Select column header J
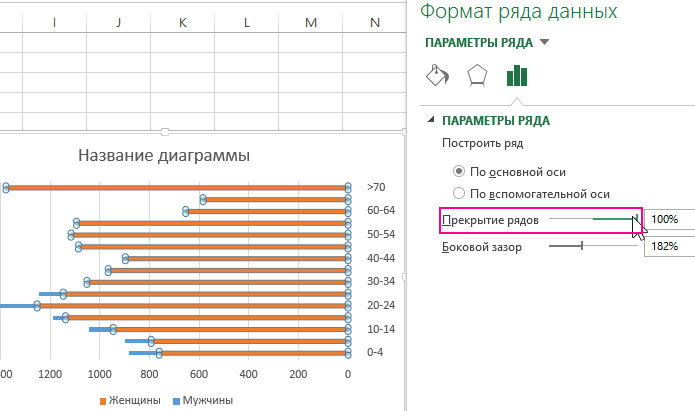The width and height of the screenshot is (695, 411). (x=118, y=23)
